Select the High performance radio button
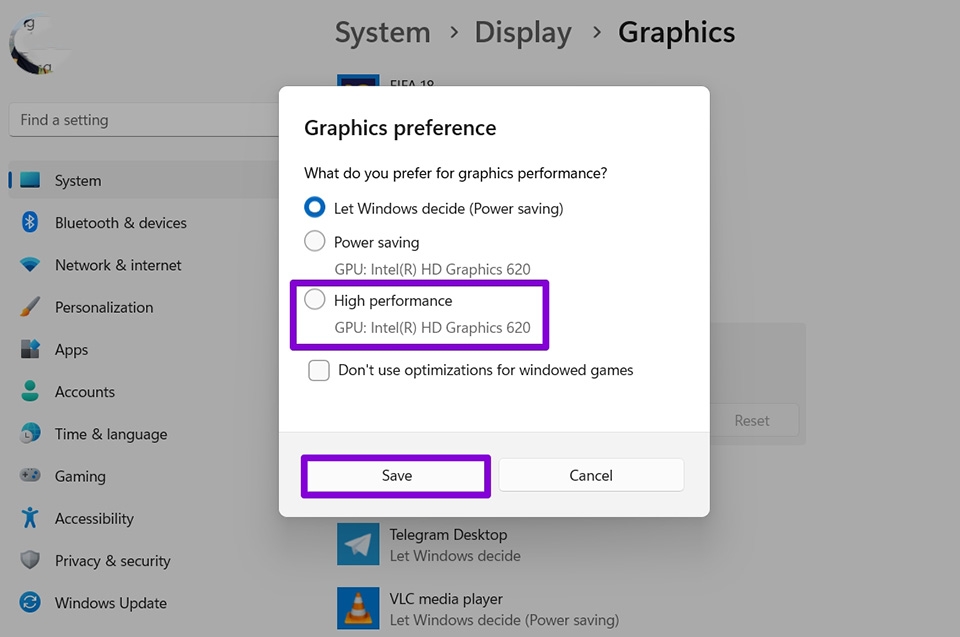 (x=315, y=299)
